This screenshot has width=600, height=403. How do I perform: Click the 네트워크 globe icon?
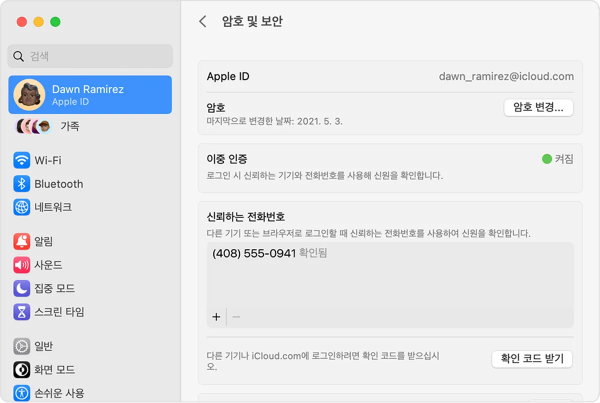tap(22, 207)
